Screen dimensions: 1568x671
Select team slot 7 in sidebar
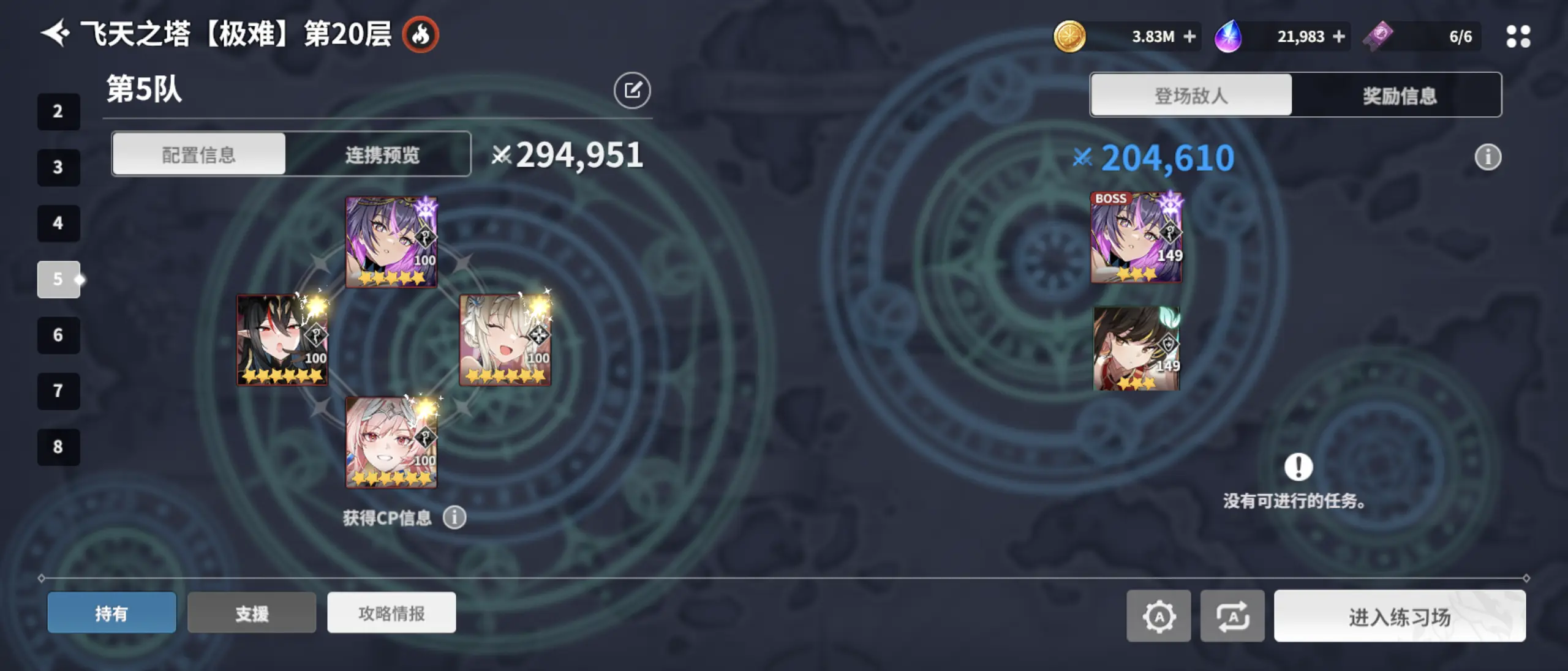[x=58, y=391]
